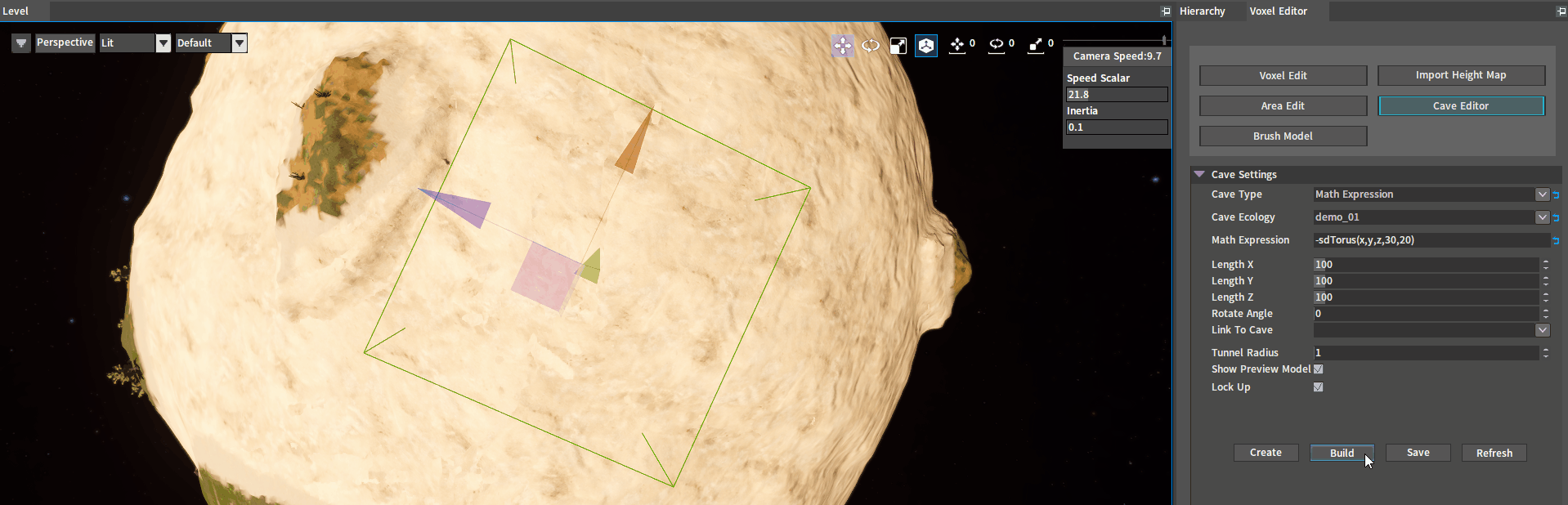This screenshot has height=505, width=1568.
Task: Open the Lit view mode dropdown
Action: coord(163,43)
